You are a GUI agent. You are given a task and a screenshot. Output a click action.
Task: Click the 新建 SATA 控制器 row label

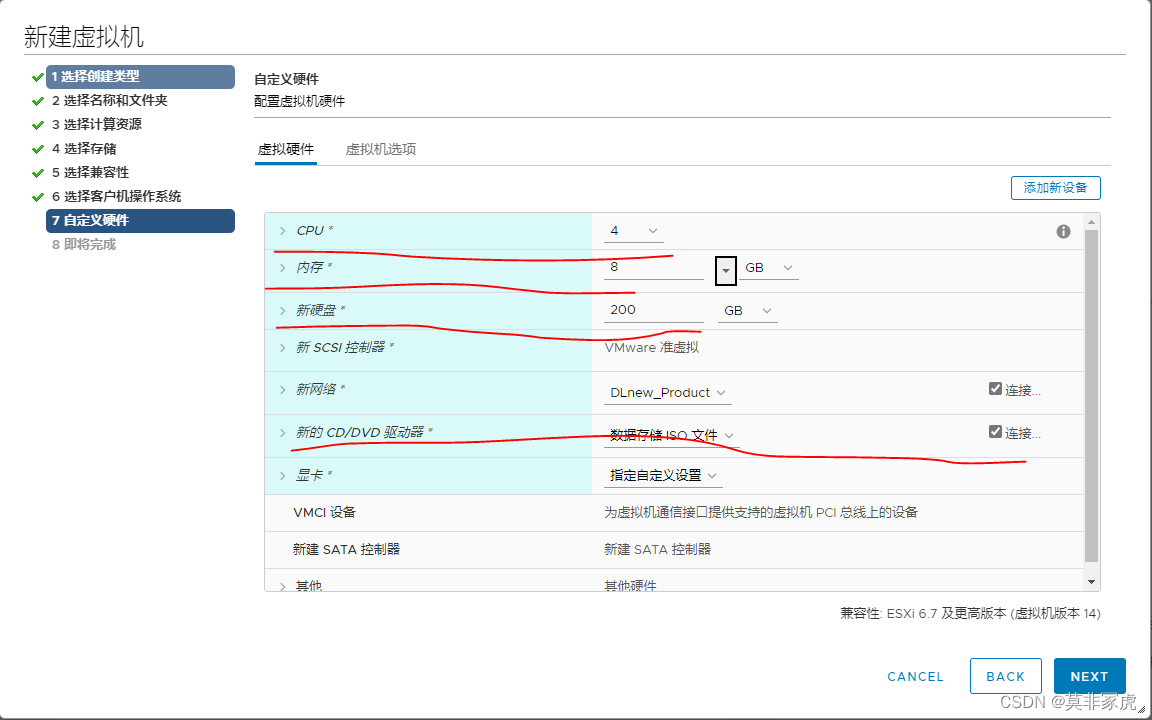pyautogui.click(x=346, y=550)
